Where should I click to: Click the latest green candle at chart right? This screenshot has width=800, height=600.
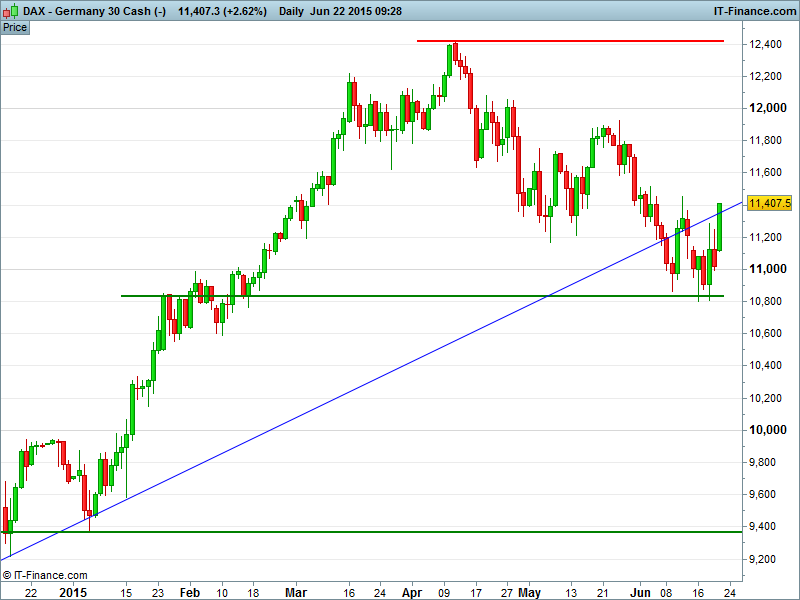[719, 226]
